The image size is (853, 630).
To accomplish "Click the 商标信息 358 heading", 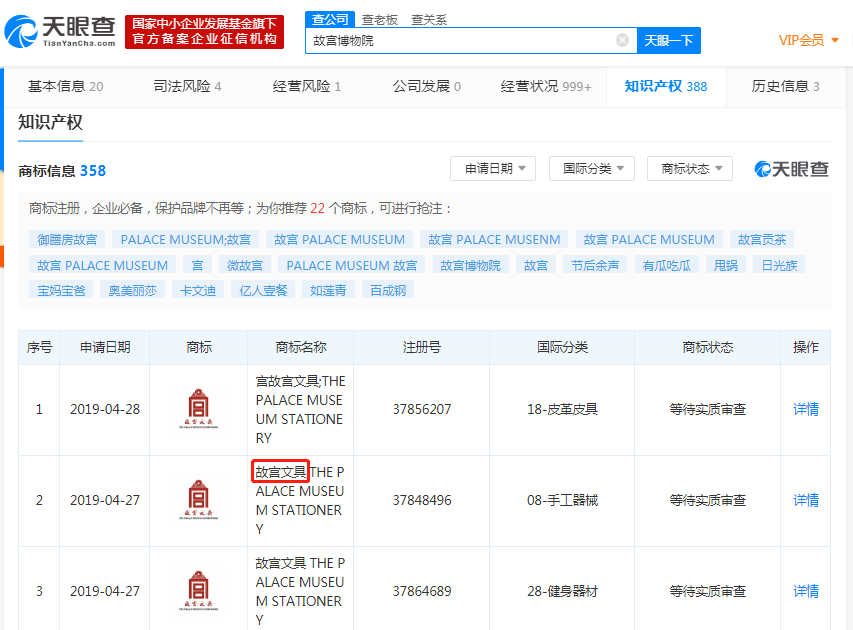I will coord(62,171).
